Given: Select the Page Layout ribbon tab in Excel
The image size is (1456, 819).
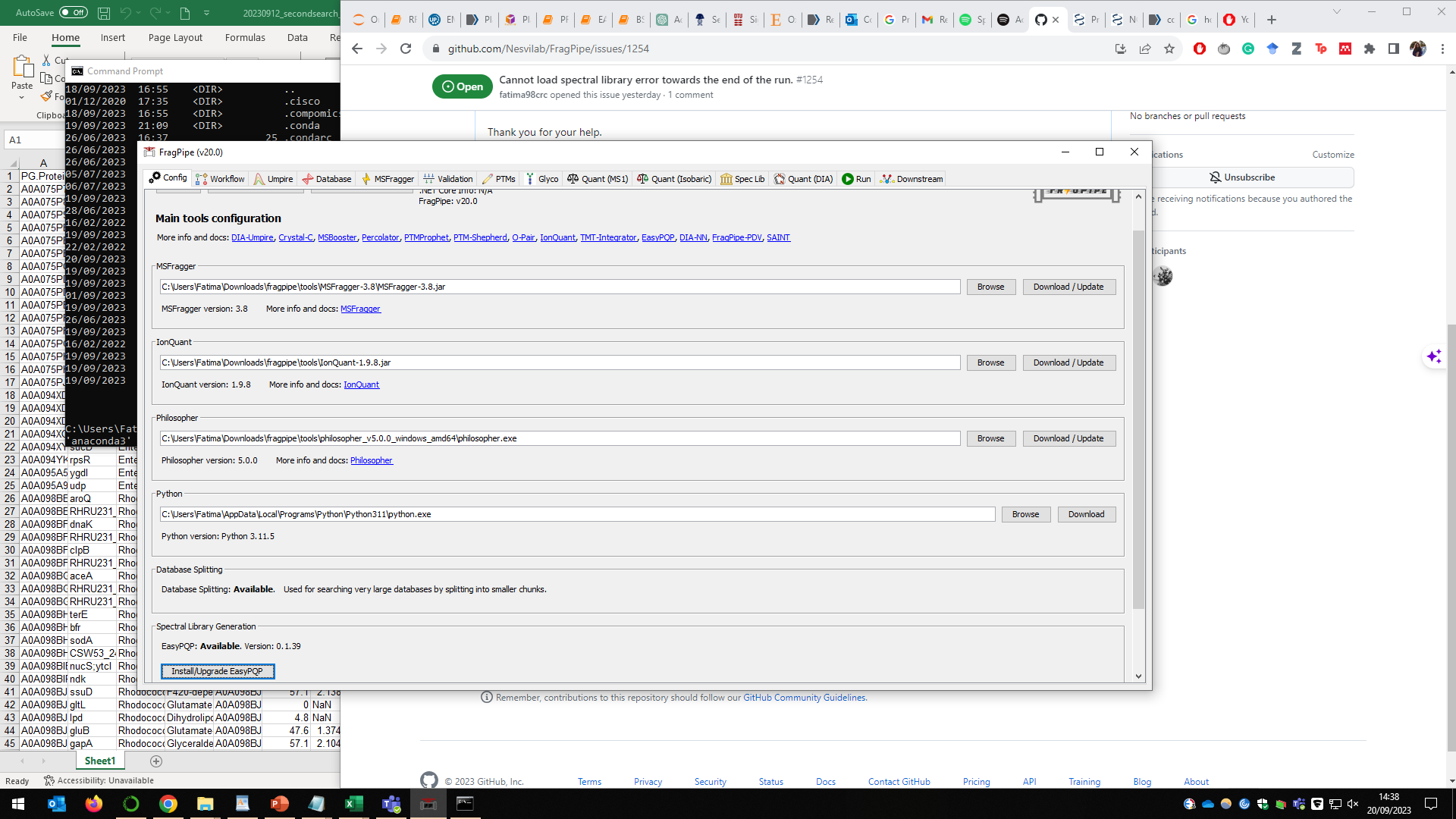Looking at the screenshot, I should pyautogui.click(x=174, y=37).
